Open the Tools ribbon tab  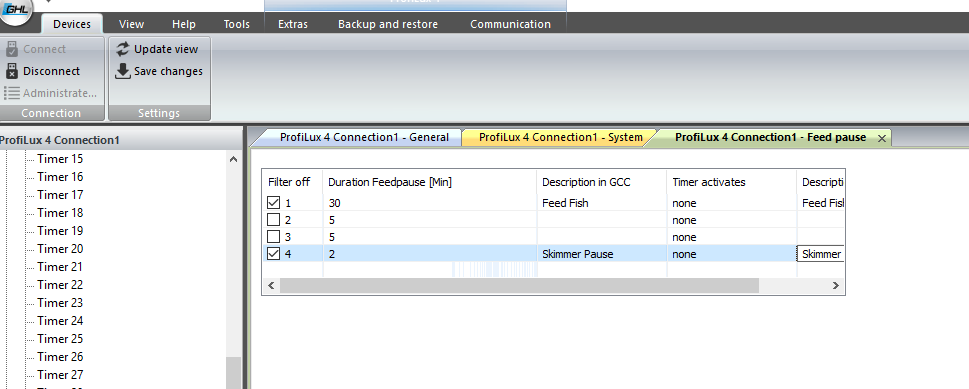237,24
